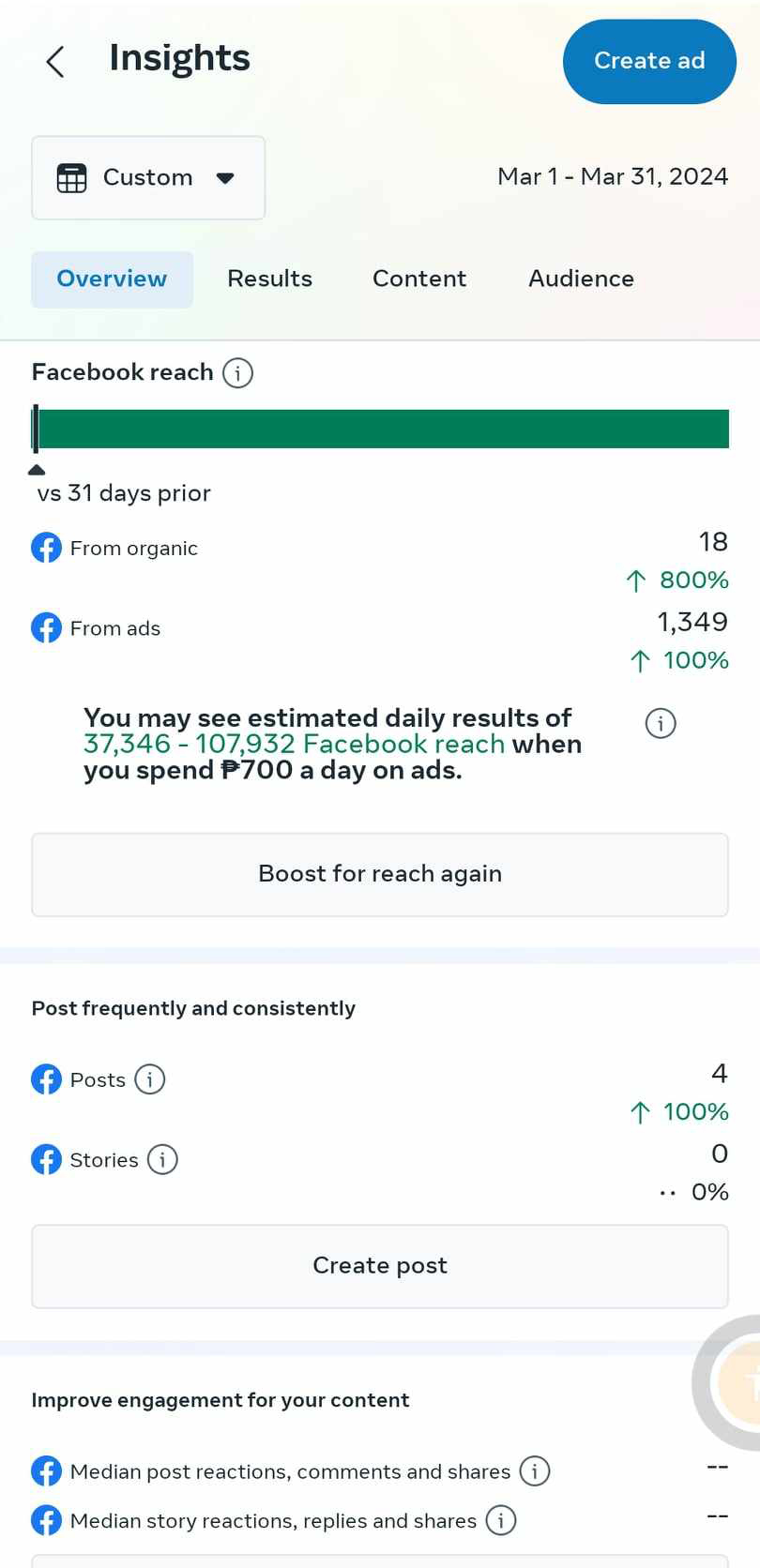Viewport: 760px width, 1568px height.
Task: Open the Content tab
Action: click(419, 279)
